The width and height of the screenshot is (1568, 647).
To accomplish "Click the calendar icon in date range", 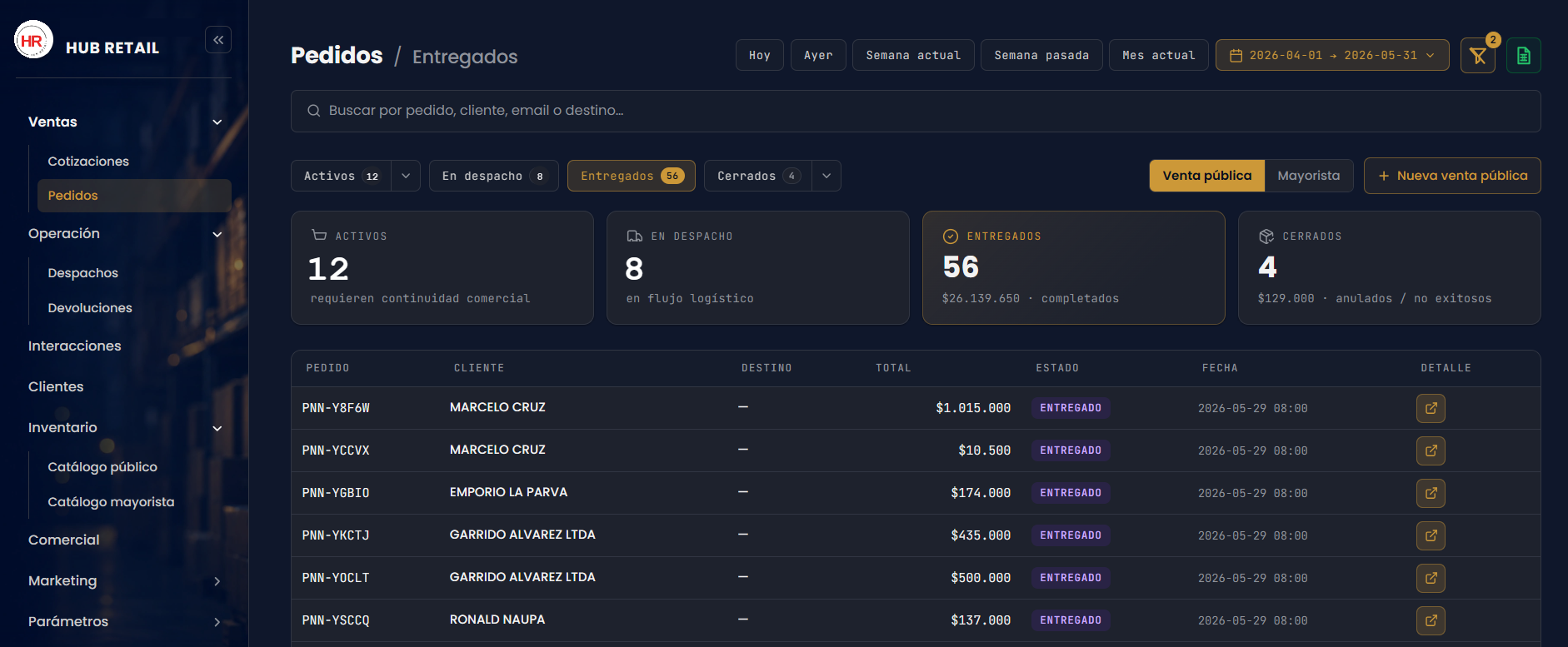I will coord(1236,56).
